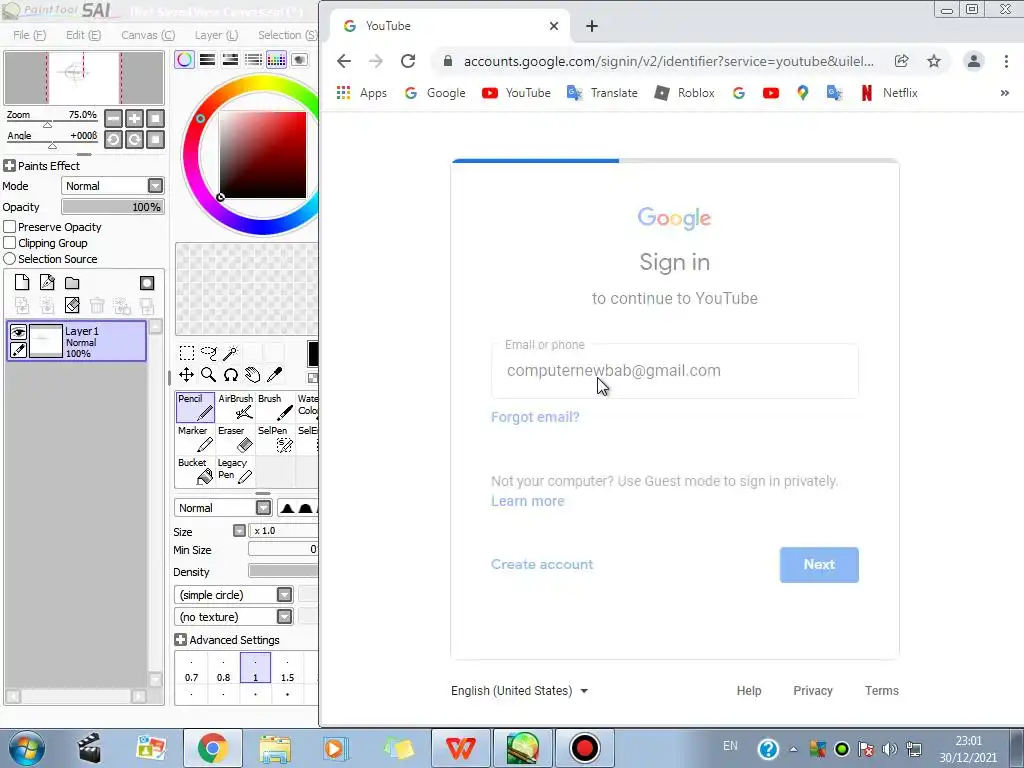Screen dimensions: 1024x768
Task: Click the Learn more link
Action: pos(528,501)
